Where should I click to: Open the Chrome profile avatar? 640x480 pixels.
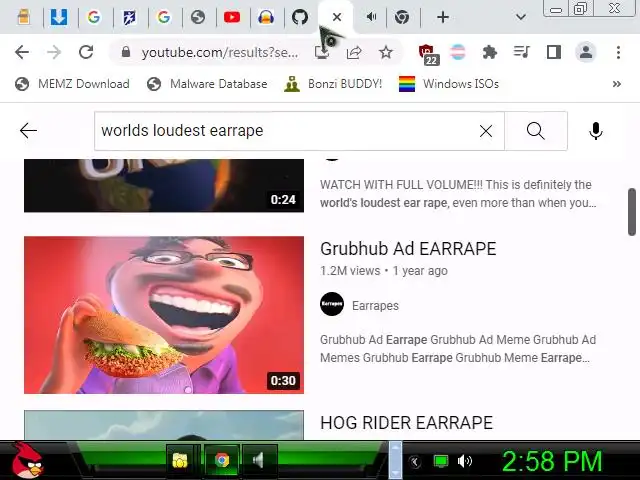coord(586,52)
